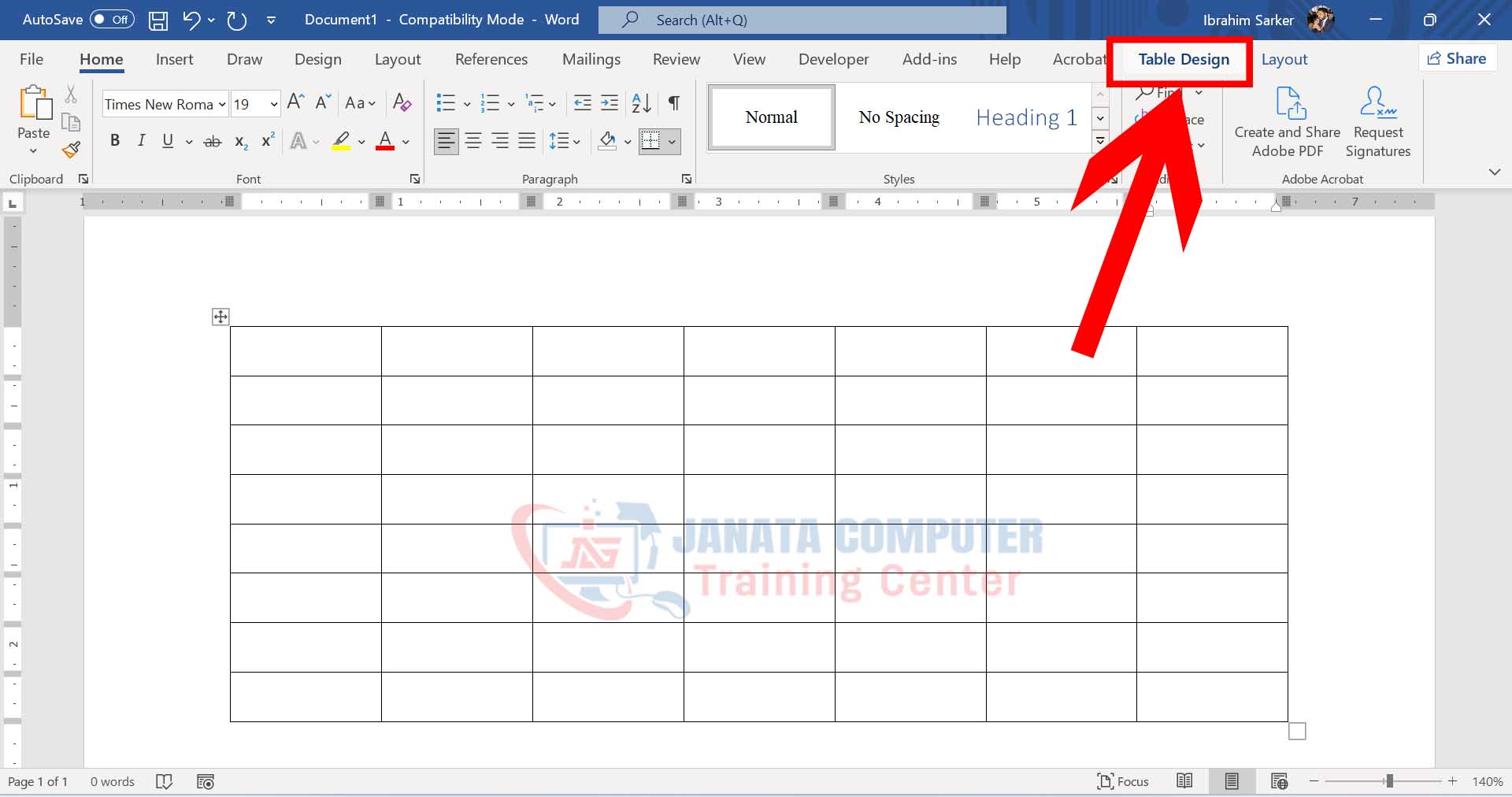The image size is (1512, 797).
Task: Click the Clear All Formatting icon
Action: (x=402, y=102)
